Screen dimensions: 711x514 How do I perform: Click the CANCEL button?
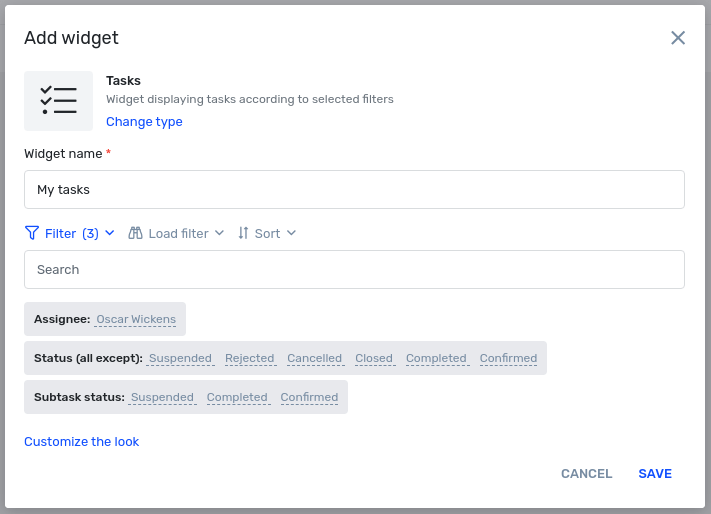[587, 474]
